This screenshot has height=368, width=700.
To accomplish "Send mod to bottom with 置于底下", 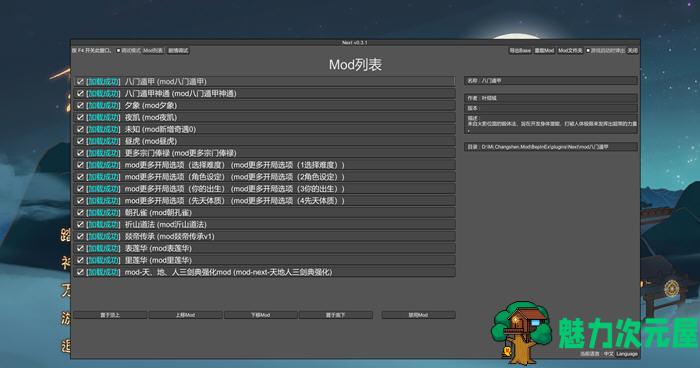I will coord(336,315).
